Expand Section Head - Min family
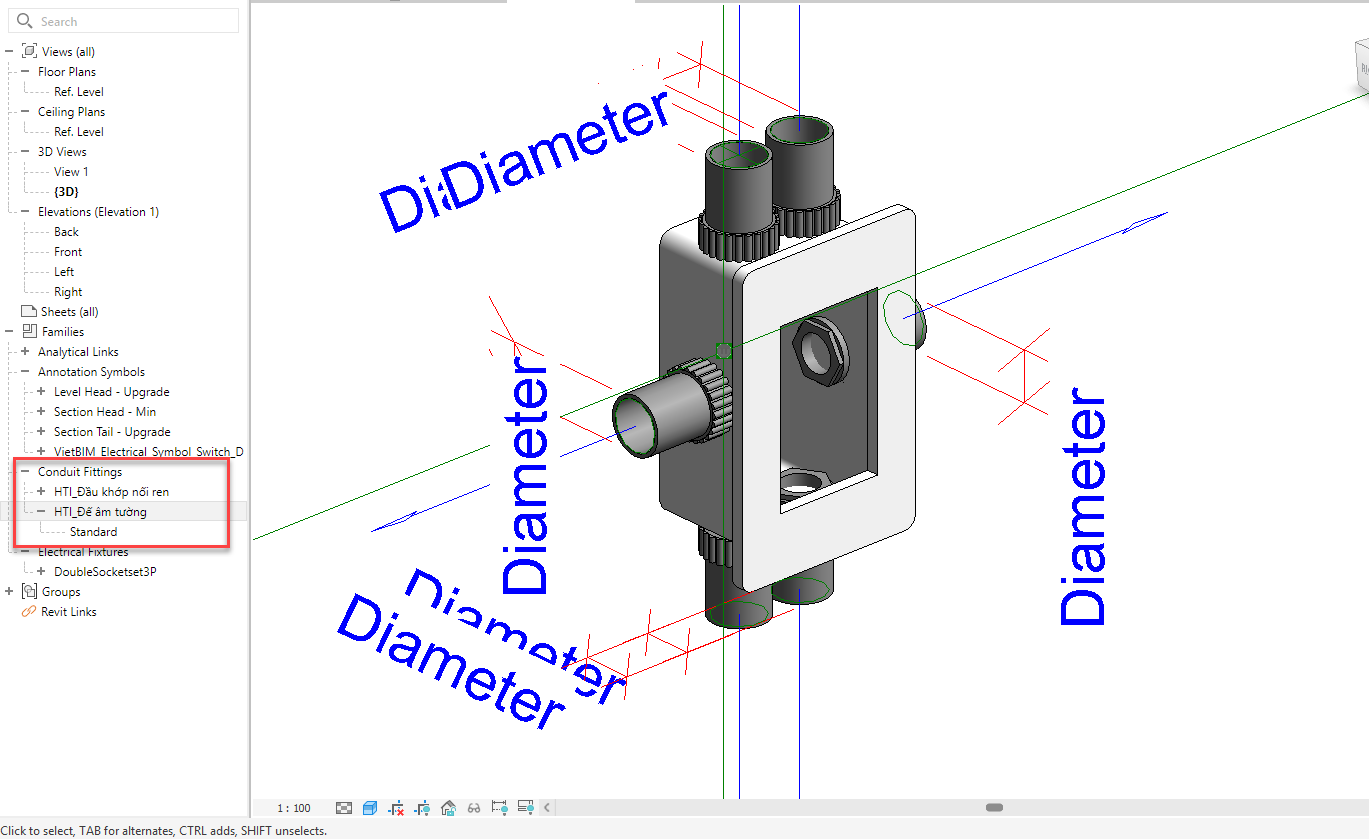The height and width of the screenshot is (839, 1369). click(41, 411)
